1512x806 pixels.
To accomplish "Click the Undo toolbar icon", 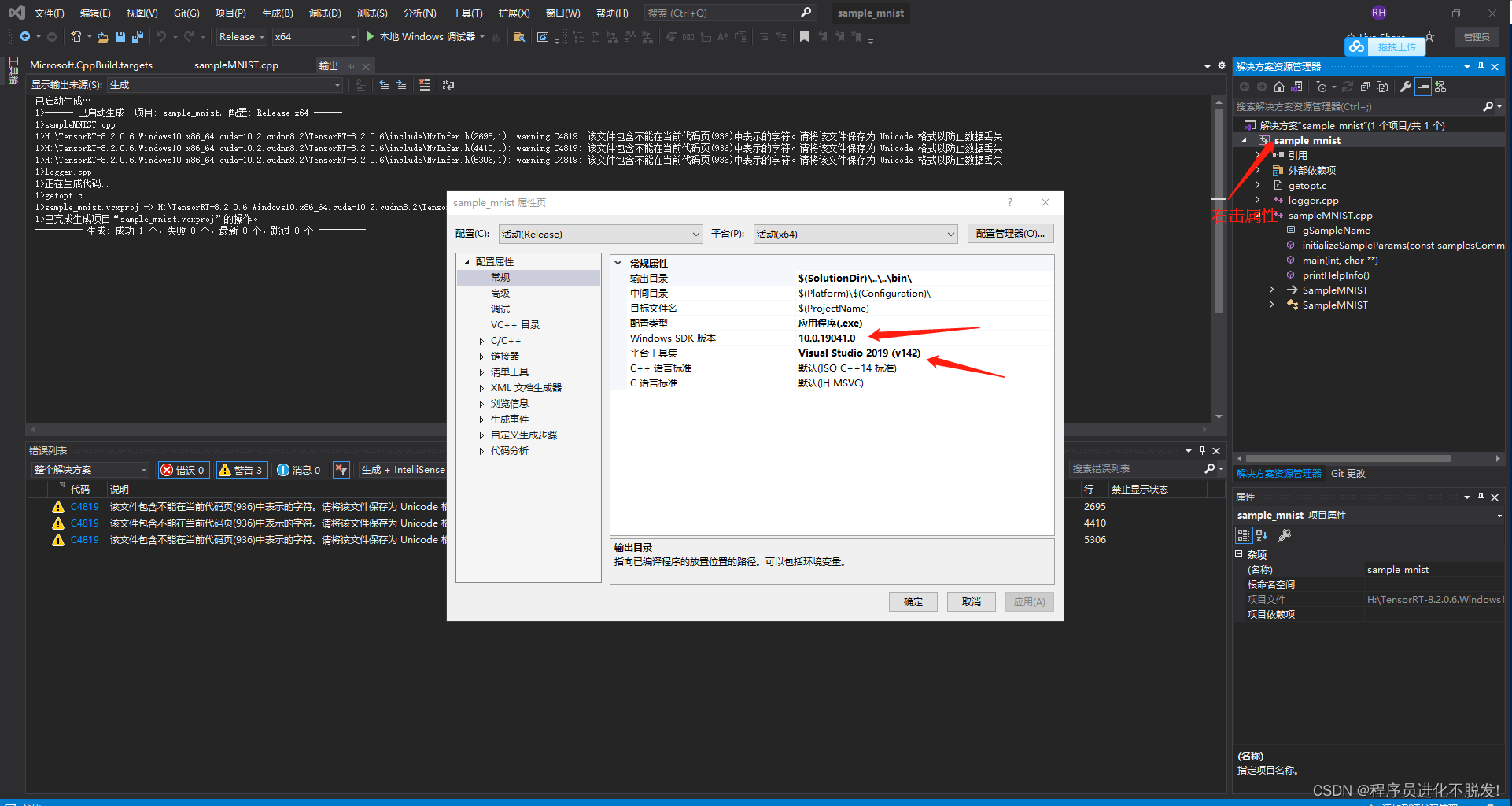I will coord(161,37).
